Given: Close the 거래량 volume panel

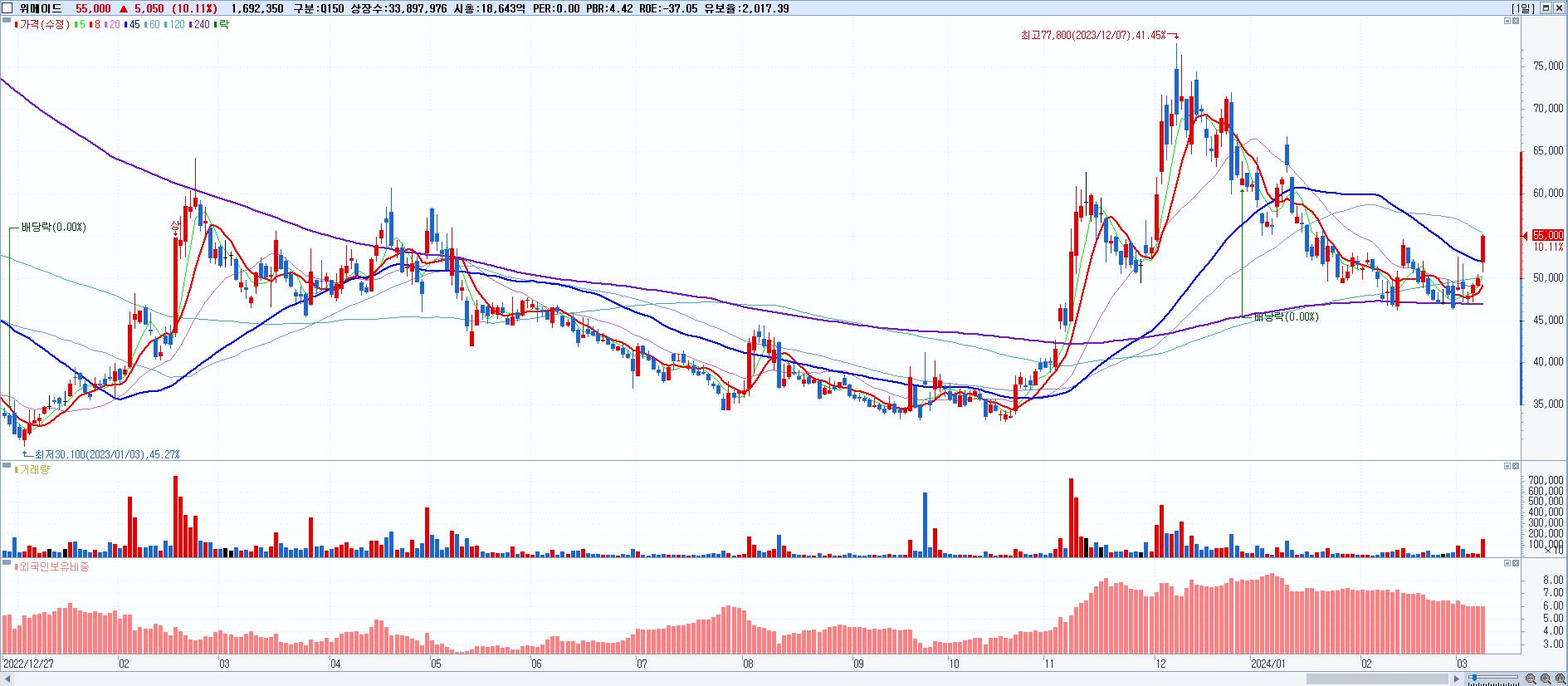Looking at the screenshot, I should click(x=1516, y=466).
